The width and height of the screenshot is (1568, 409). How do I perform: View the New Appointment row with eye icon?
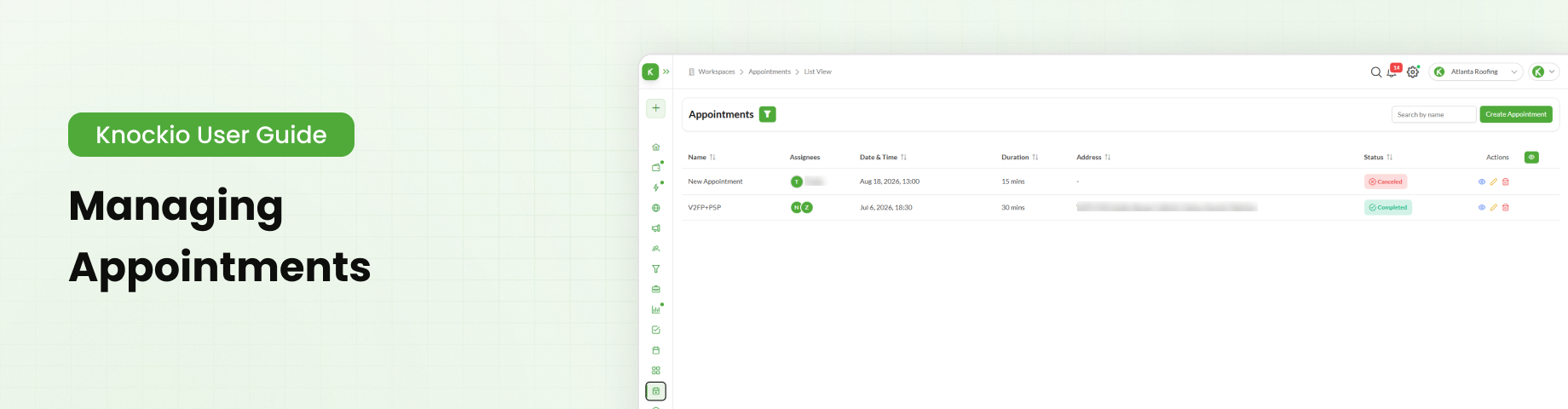click(1482, 181)
